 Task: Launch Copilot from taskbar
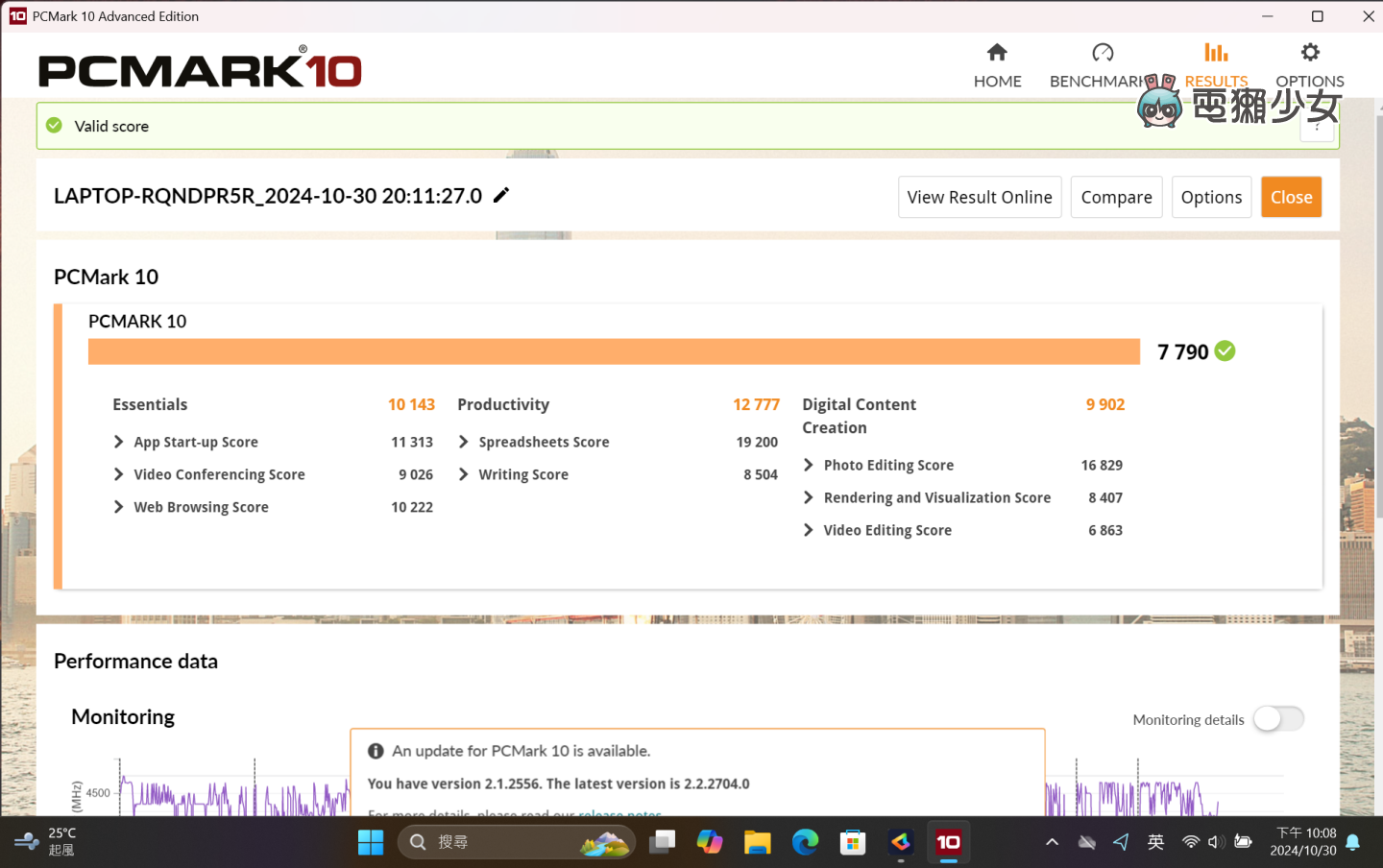coord(710,842)
